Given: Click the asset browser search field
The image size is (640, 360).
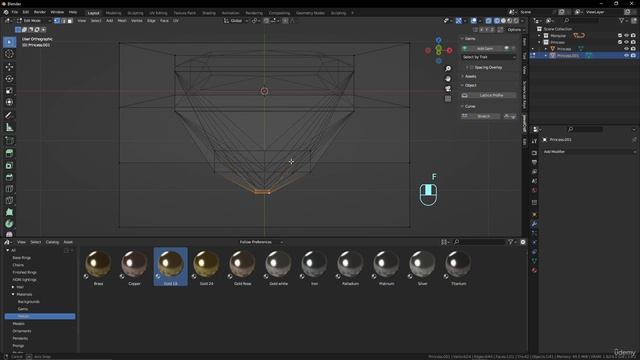Looking at the screenshot, I should coord(480,242).
